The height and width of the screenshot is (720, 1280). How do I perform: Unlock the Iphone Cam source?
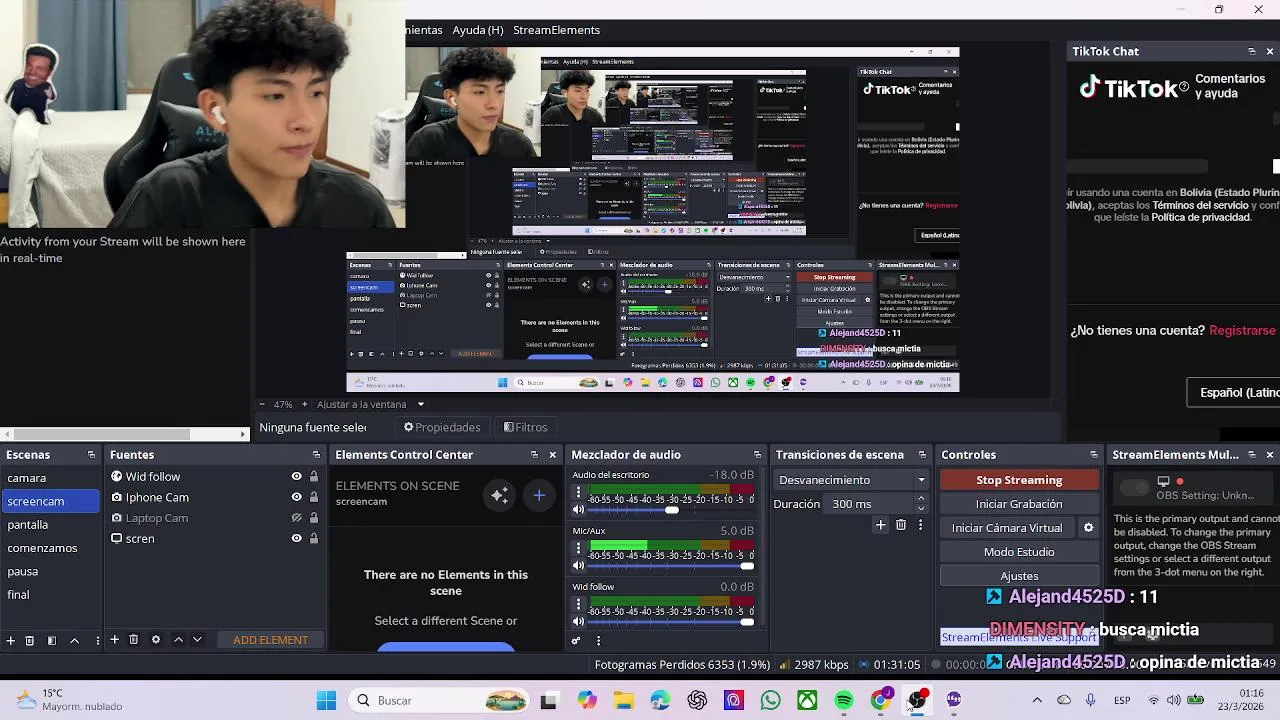tap(314, 497)
